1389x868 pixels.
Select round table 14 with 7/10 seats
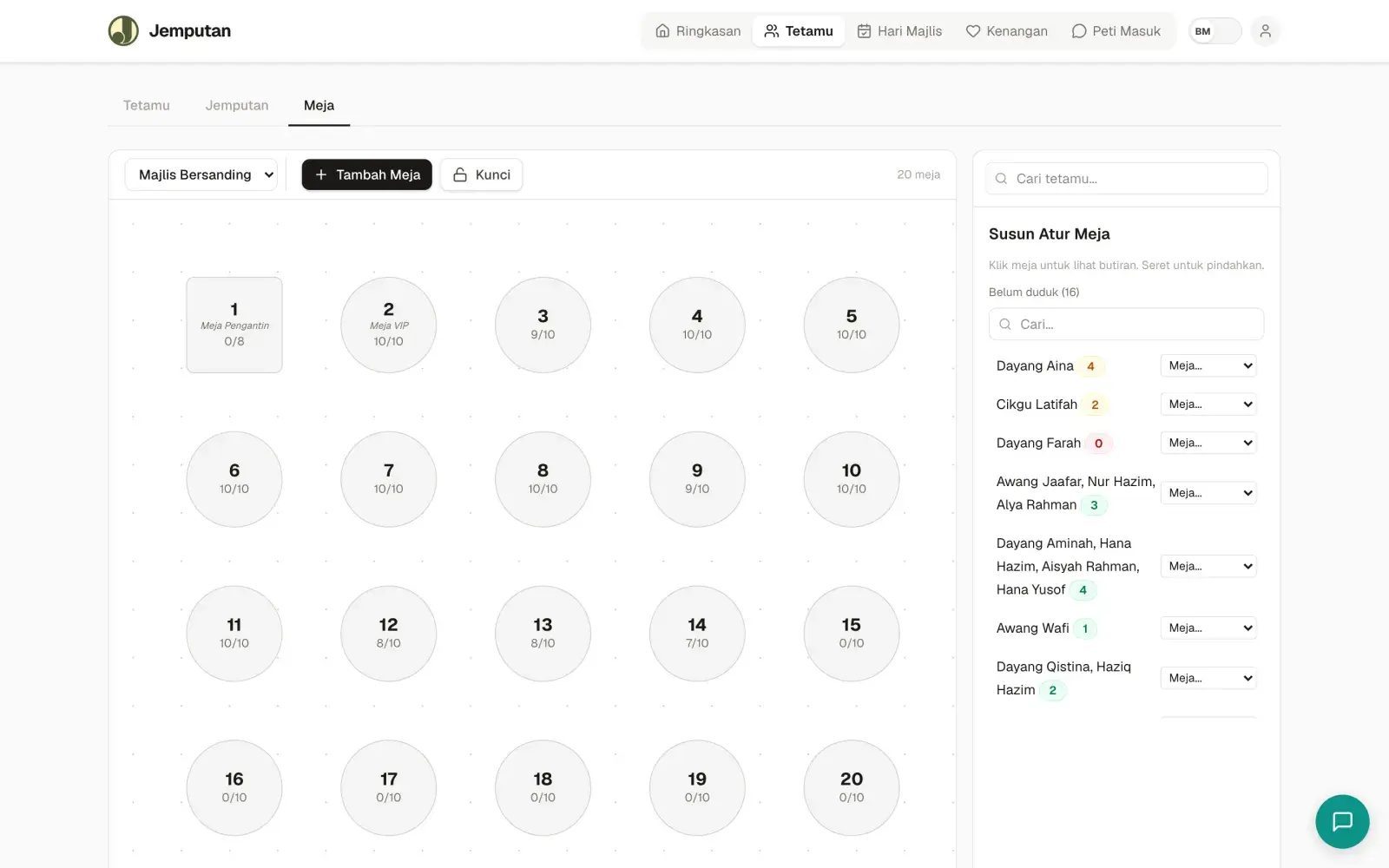click(x=697, y=634)
